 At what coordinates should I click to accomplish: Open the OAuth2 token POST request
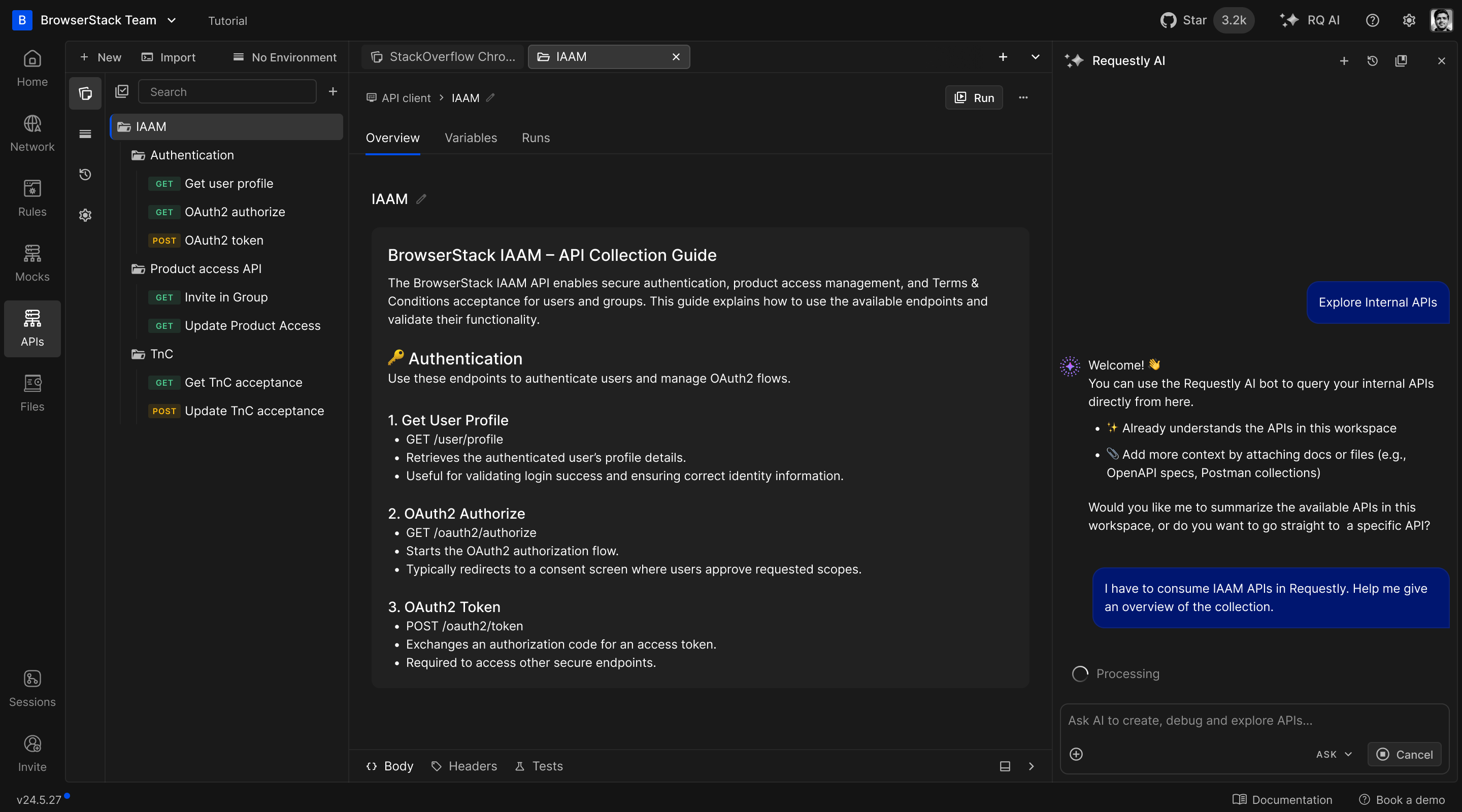(223, 240)
